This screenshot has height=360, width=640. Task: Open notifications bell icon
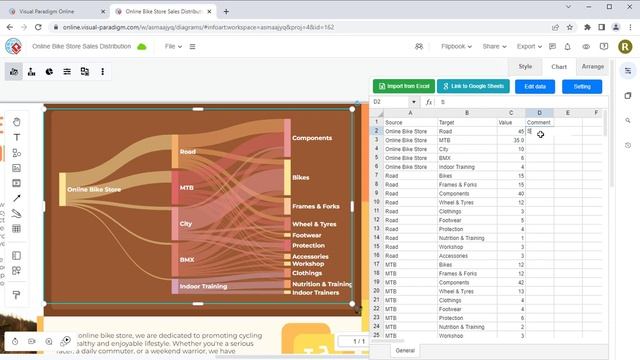pos(567,47)
